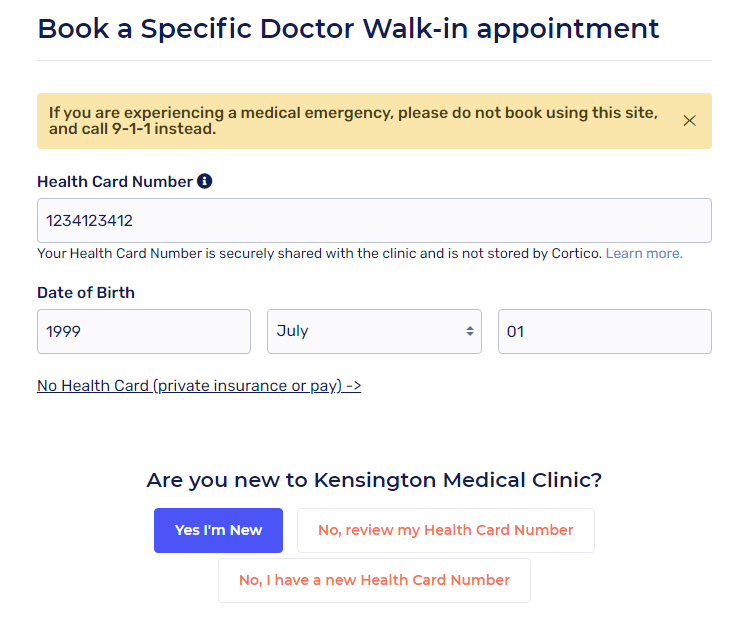Follow the No Health Card private insurance link
Screen dimensions: 740x623
[x=199, y=385]
